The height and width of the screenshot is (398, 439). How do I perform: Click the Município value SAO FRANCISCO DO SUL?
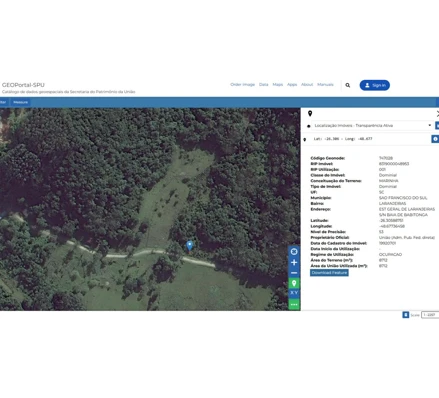pos(403,198)
